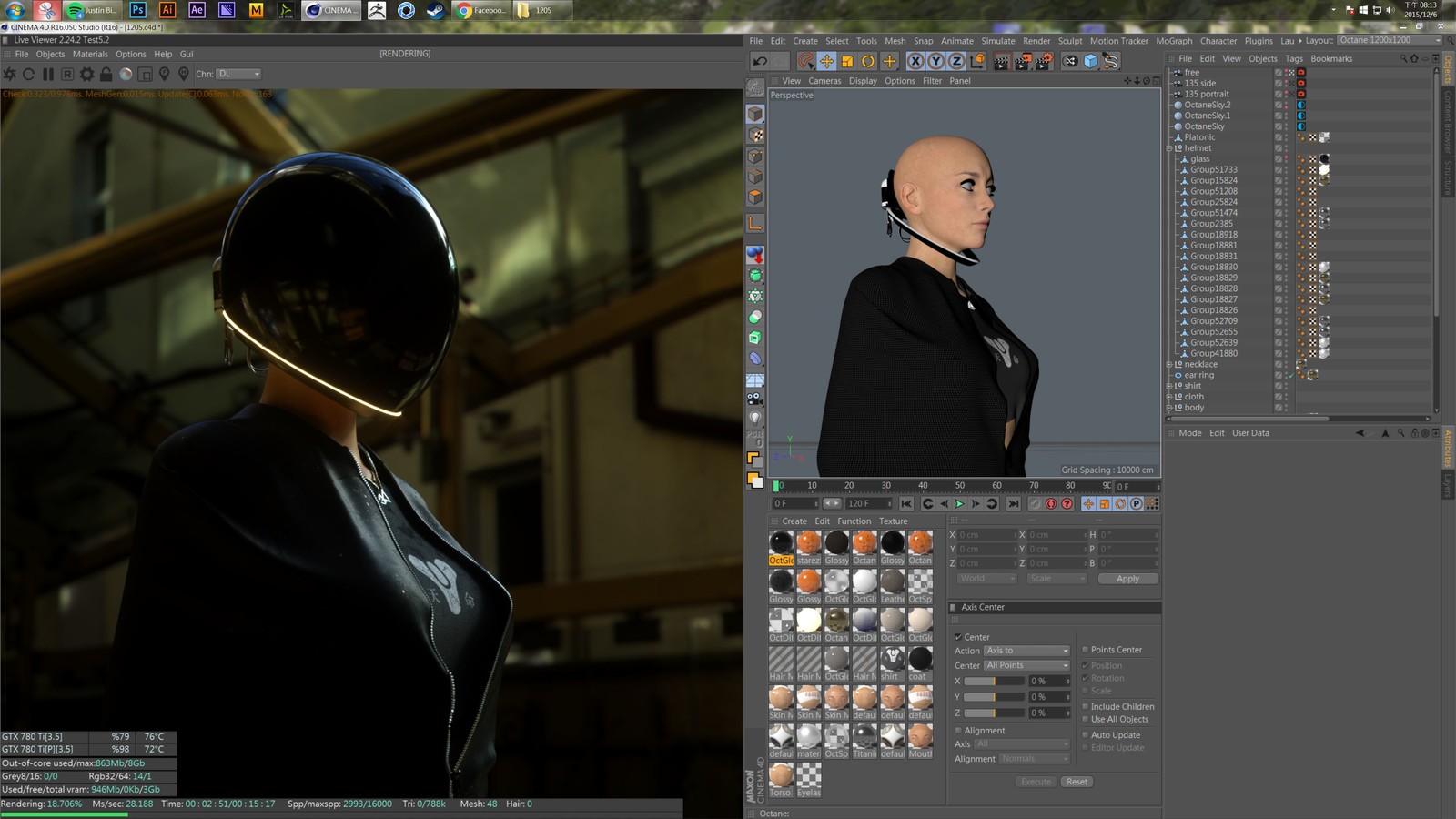The image size is (1456, 819).
Task: Select the Live Selection tool
Action: [x=805, y=61]
